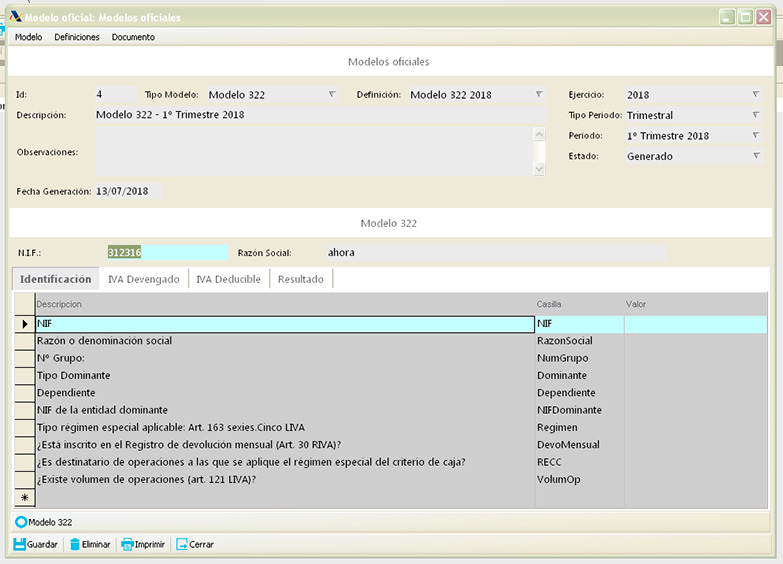Expand the Estado dropdown
Image resolution: width=783 pixels, height=564 pixels.
pos(756,156)
